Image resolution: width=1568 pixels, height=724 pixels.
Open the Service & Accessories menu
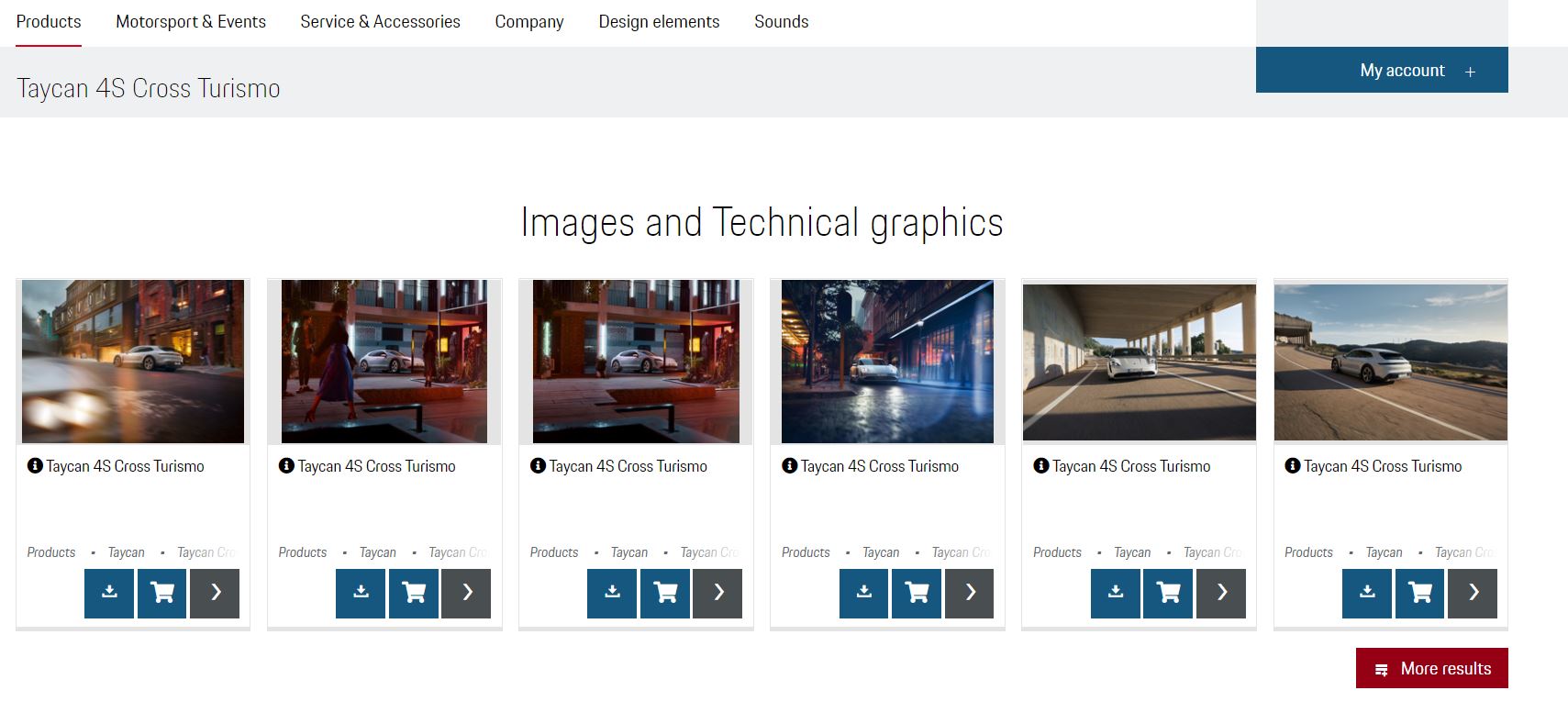[380, 21]
